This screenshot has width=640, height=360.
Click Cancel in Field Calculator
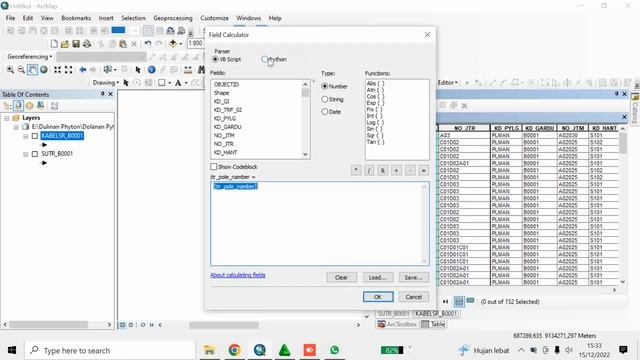click(413, 297)
